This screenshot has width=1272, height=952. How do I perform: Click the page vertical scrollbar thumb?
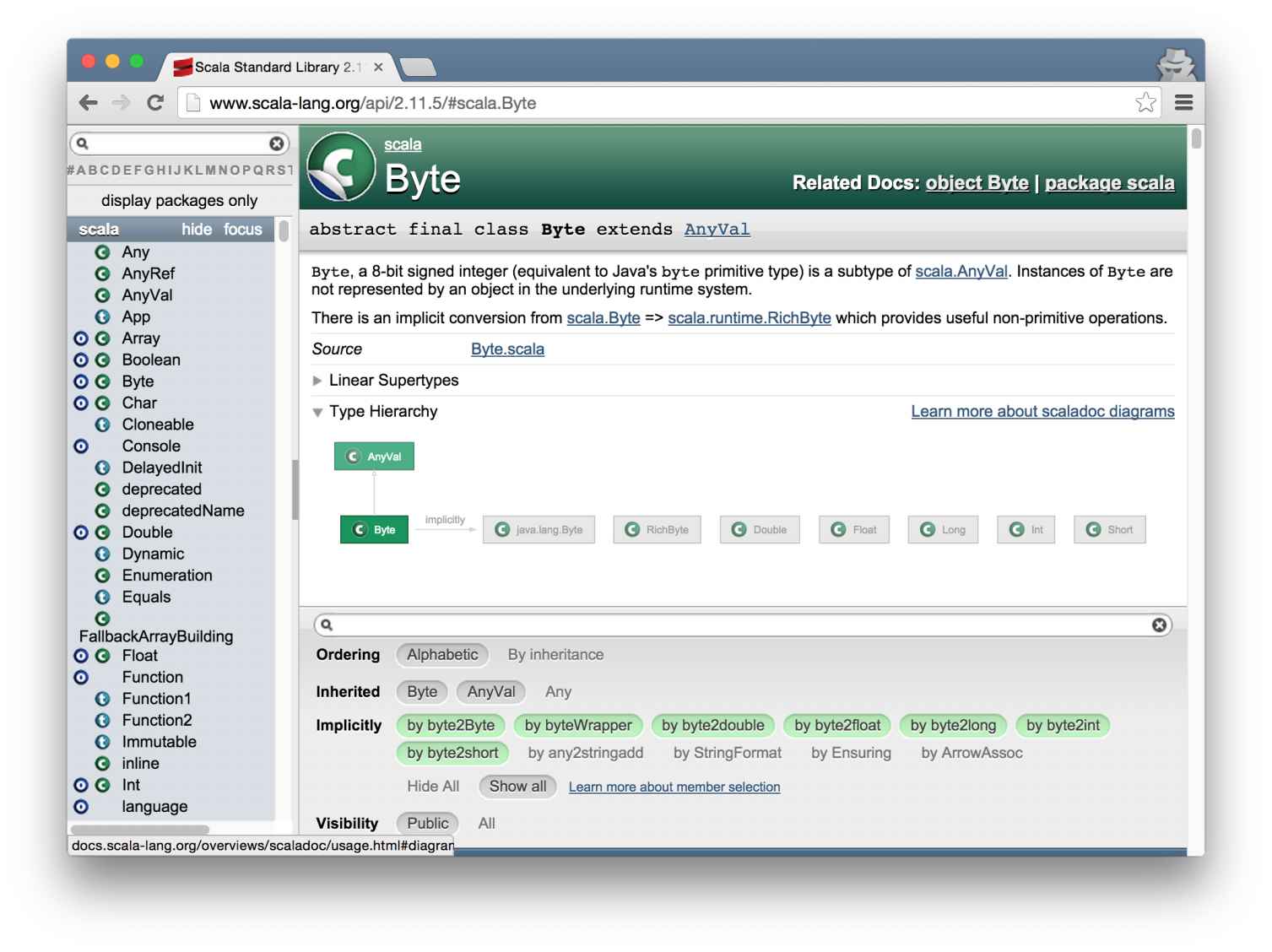pos(1196,138)
